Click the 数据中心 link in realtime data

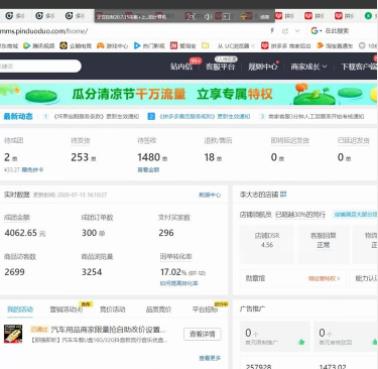[210, 195]
